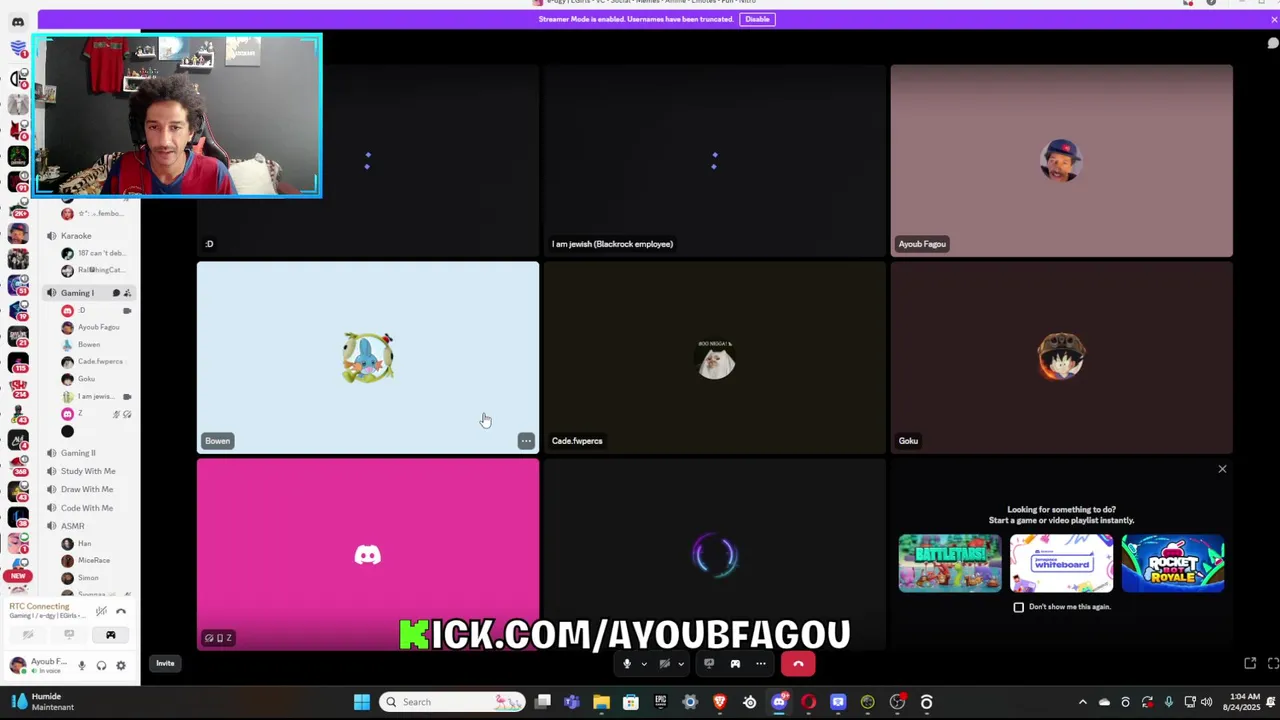Disable Streamer Mode from the banner
1280x720 pixels.
[757, 19]
